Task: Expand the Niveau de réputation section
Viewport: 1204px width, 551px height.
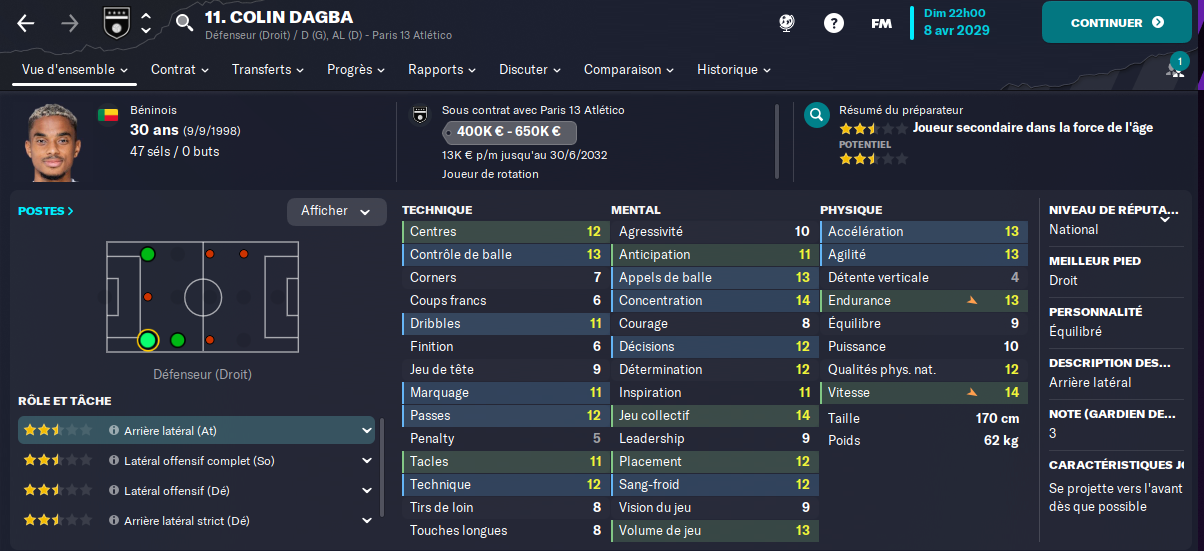Action: point(1164,219)
